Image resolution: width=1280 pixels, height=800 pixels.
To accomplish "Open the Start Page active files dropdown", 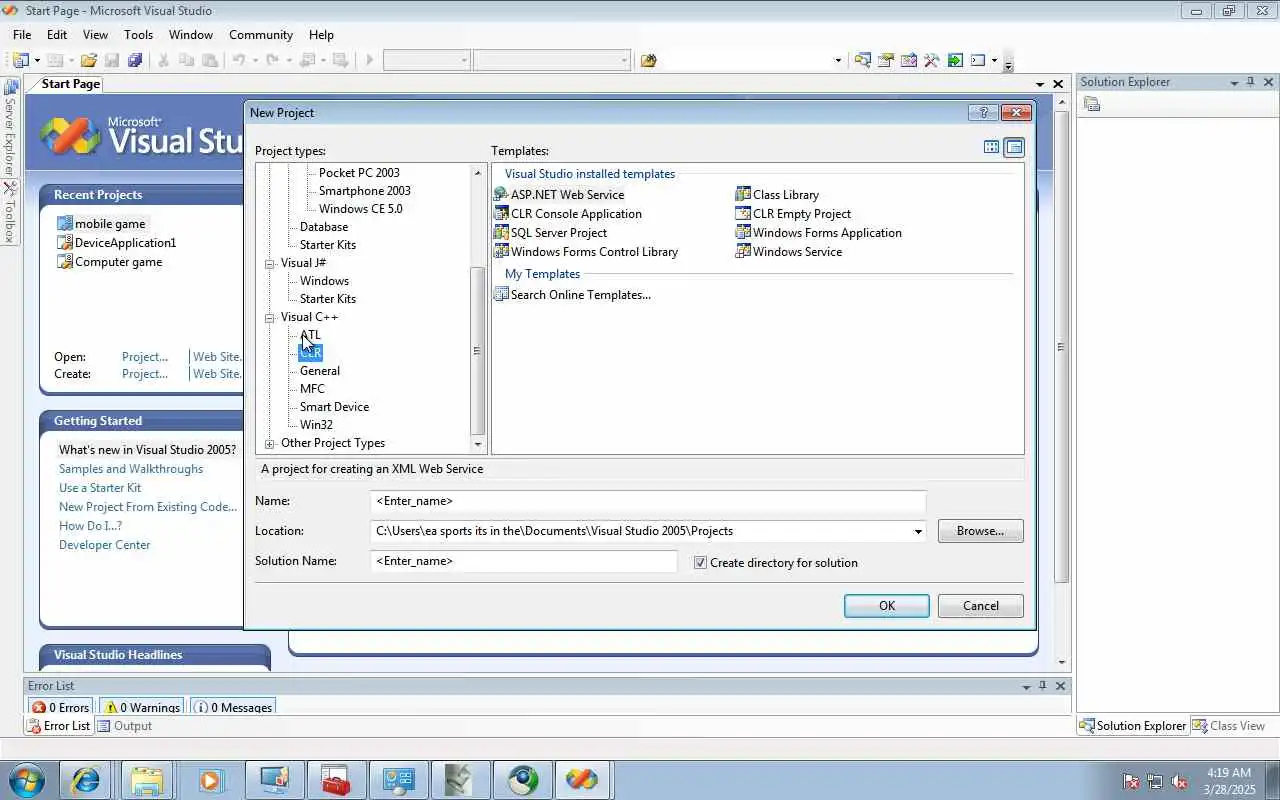I will click(x=1041, y=84).
